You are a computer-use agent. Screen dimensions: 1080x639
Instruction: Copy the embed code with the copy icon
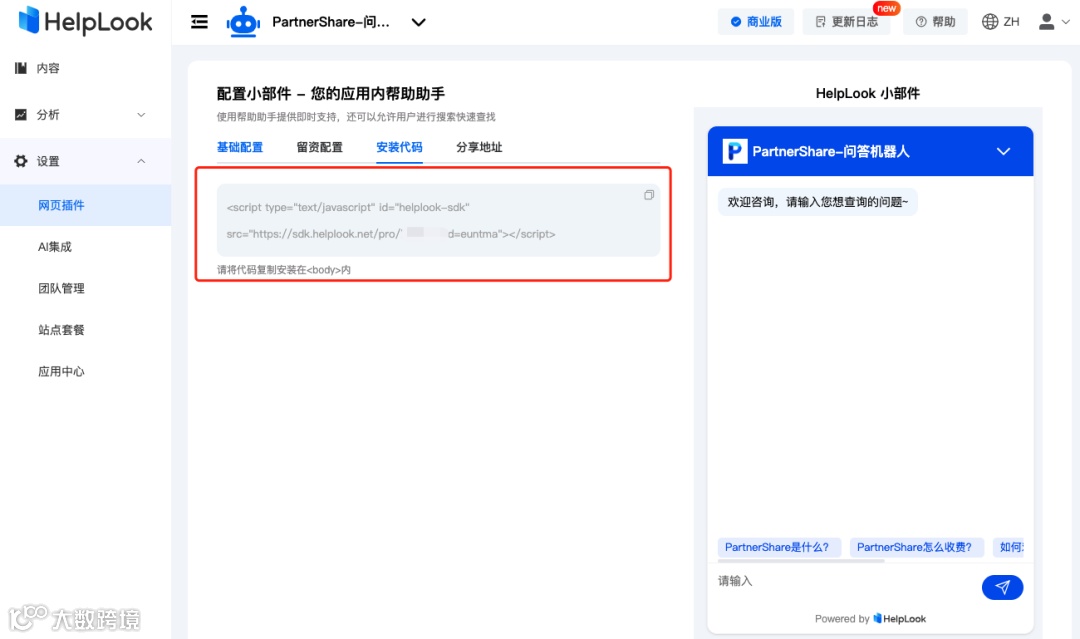pyautogui.click(x=649, y=195)
